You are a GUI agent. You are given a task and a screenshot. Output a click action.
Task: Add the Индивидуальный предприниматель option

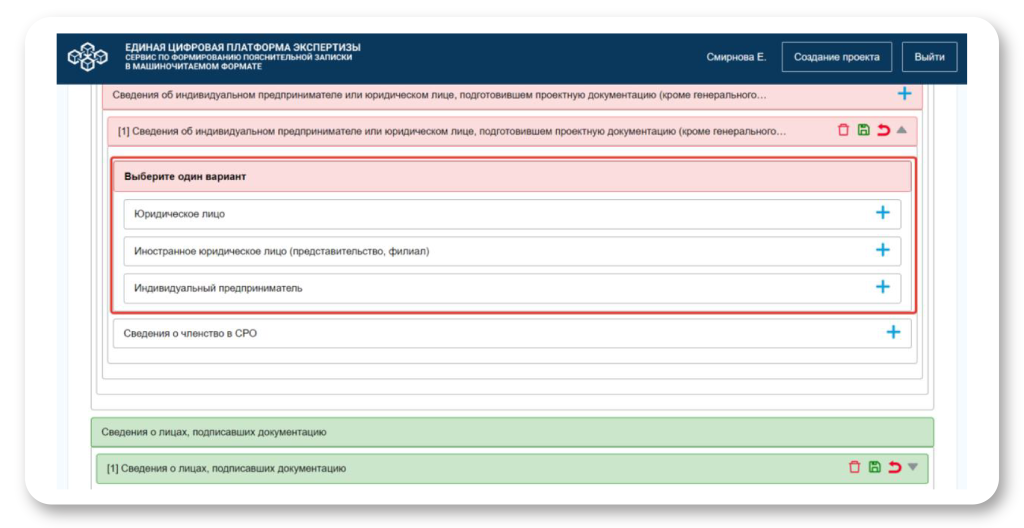point(882,287)
